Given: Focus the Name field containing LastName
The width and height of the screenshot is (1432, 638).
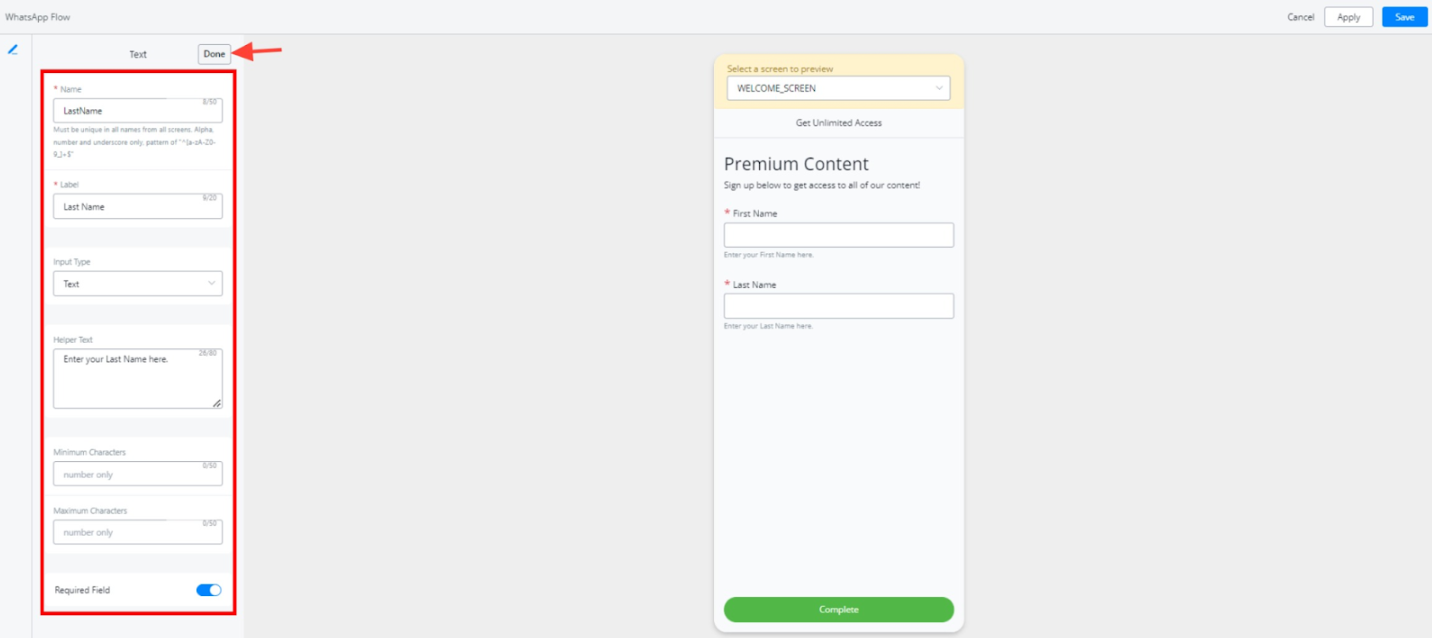Looking at the screenshot, I should click(138, 111).
